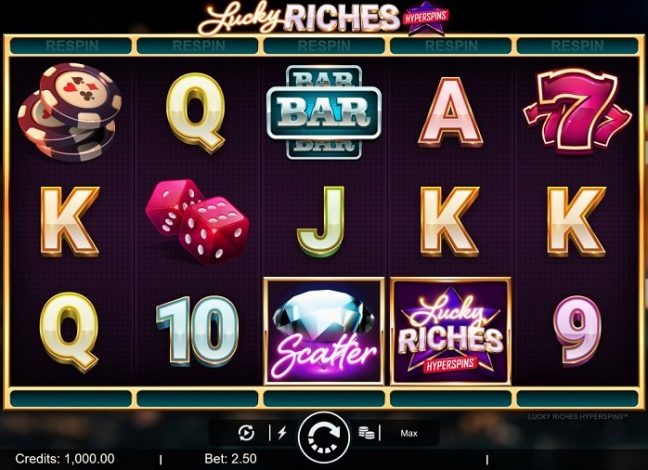648x470 pixels.
Task: Open the autoplay spin icon
Action: pos(247,433)
